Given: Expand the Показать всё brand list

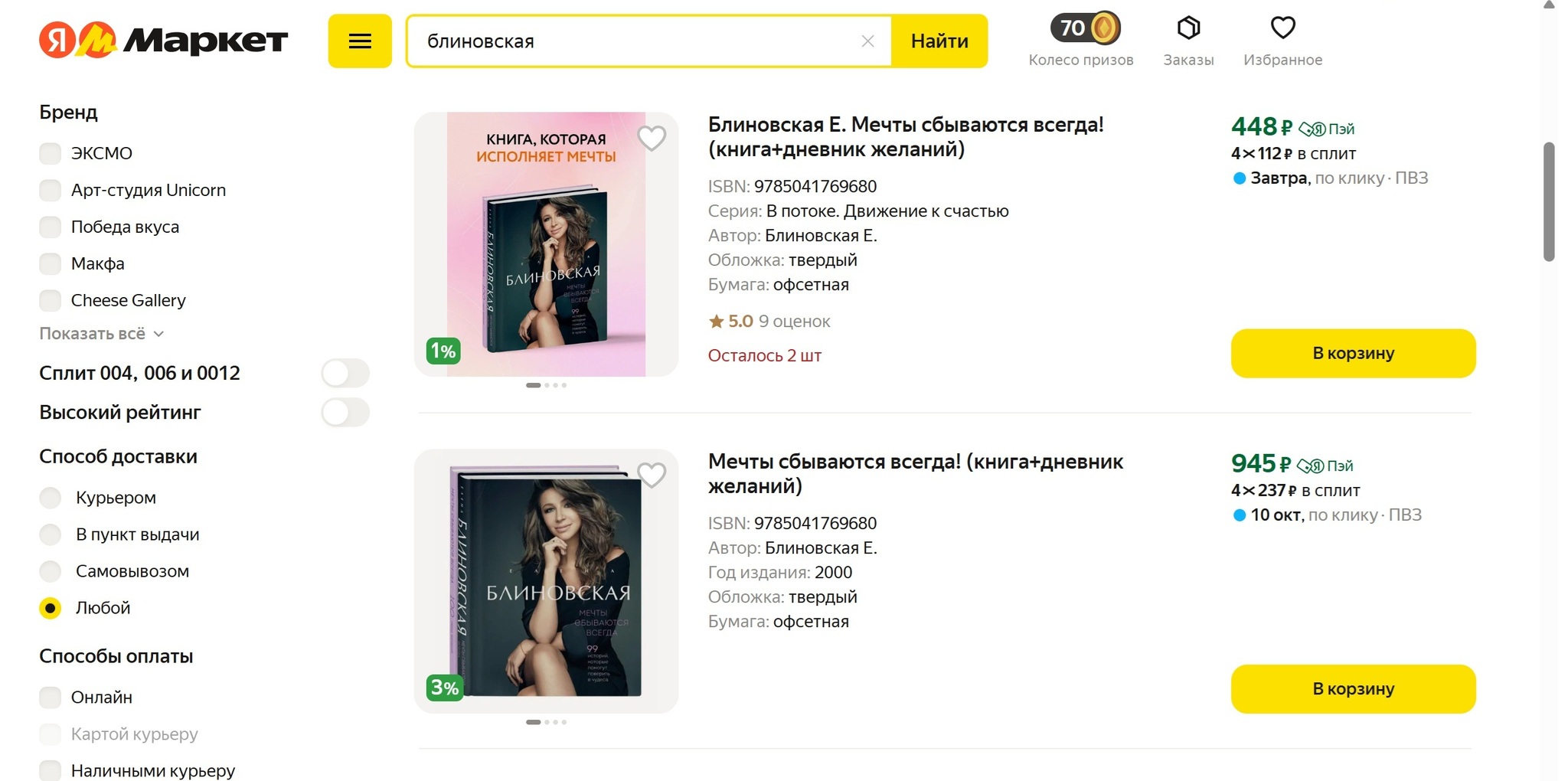Looking at the screenshot, I should pos(101,334).
